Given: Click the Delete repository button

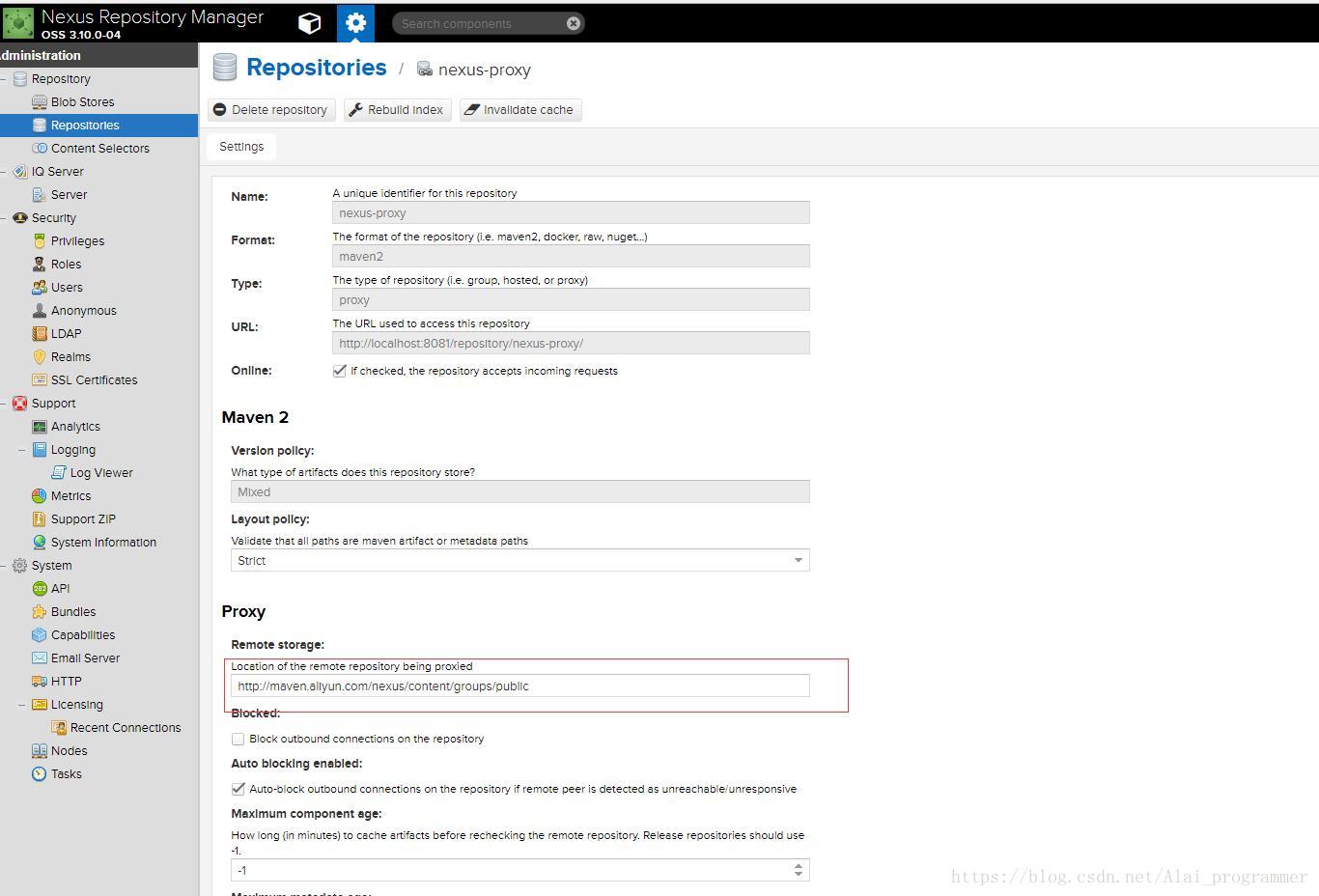Looking at the screenshot, I should click(271, 109).
